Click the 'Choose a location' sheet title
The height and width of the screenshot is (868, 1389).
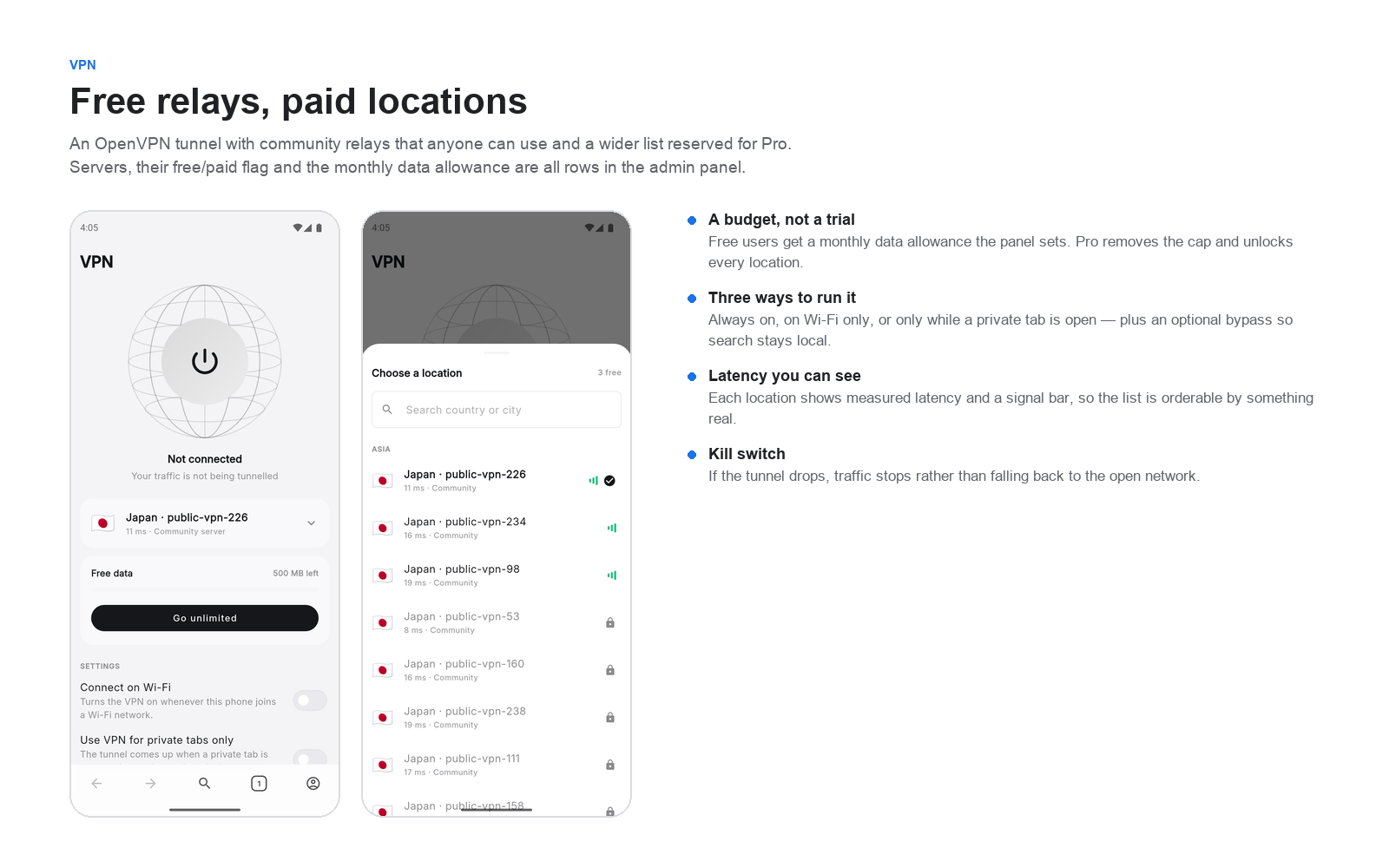417,373
